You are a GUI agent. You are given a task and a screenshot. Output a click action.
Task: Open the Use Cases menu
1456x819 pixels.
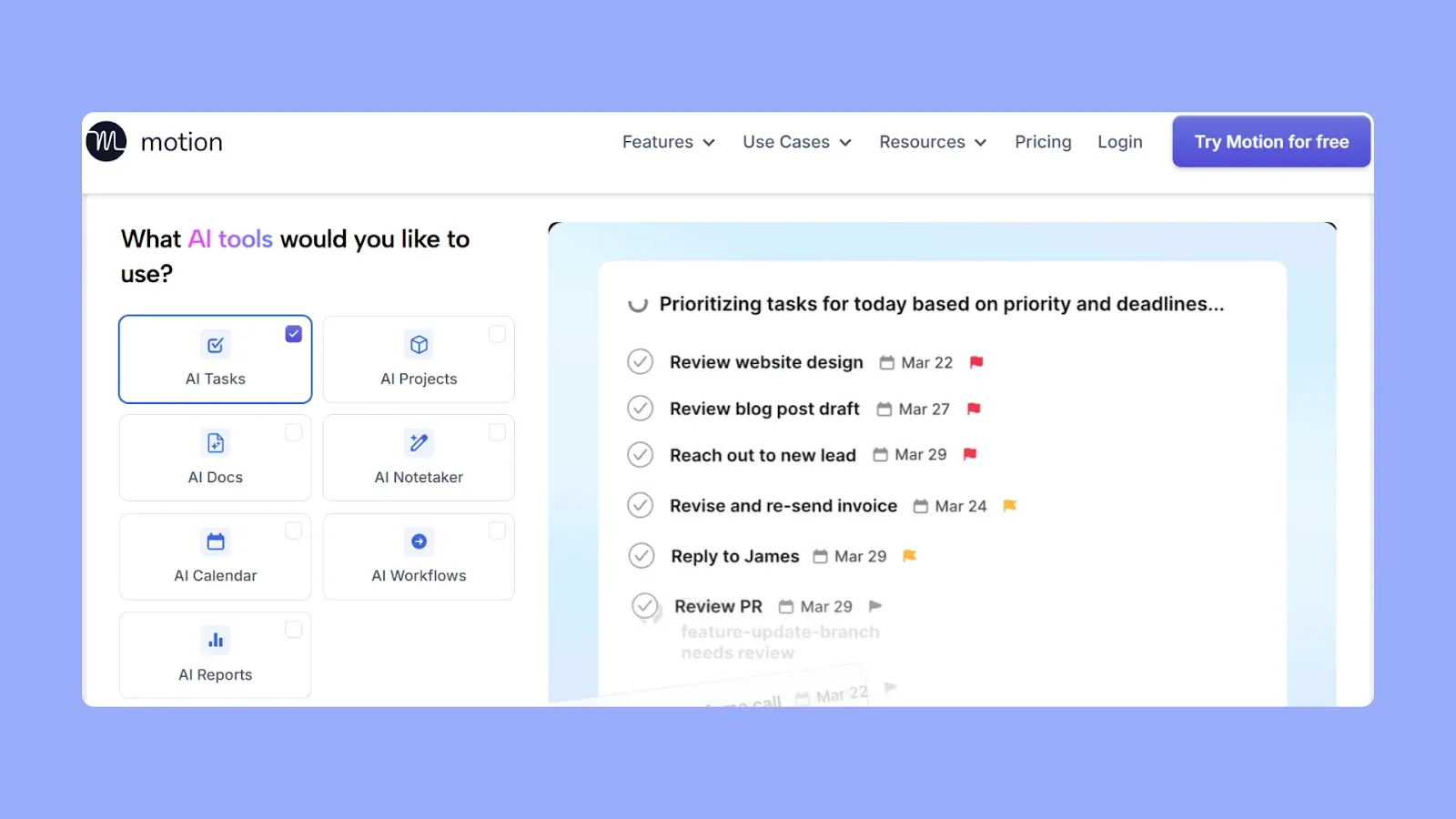pos(797,142)
